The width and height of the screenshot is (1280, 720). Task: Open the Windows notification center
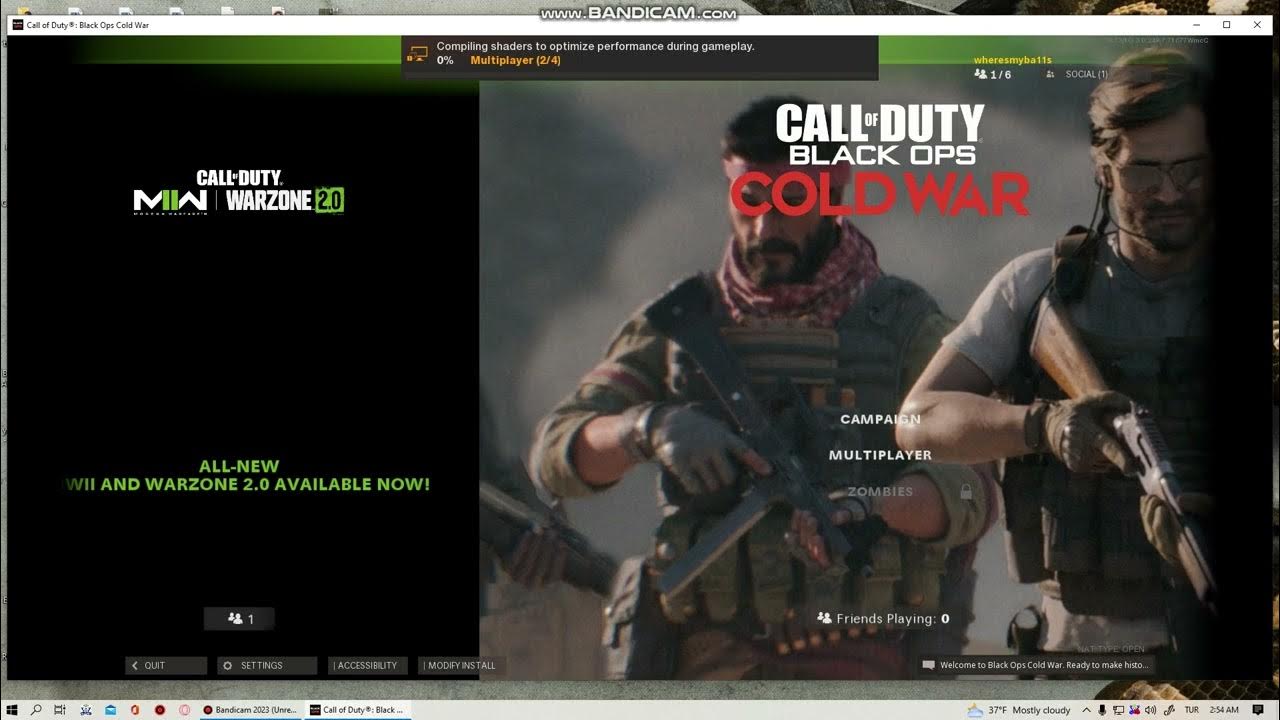(x=1258, y=710)
